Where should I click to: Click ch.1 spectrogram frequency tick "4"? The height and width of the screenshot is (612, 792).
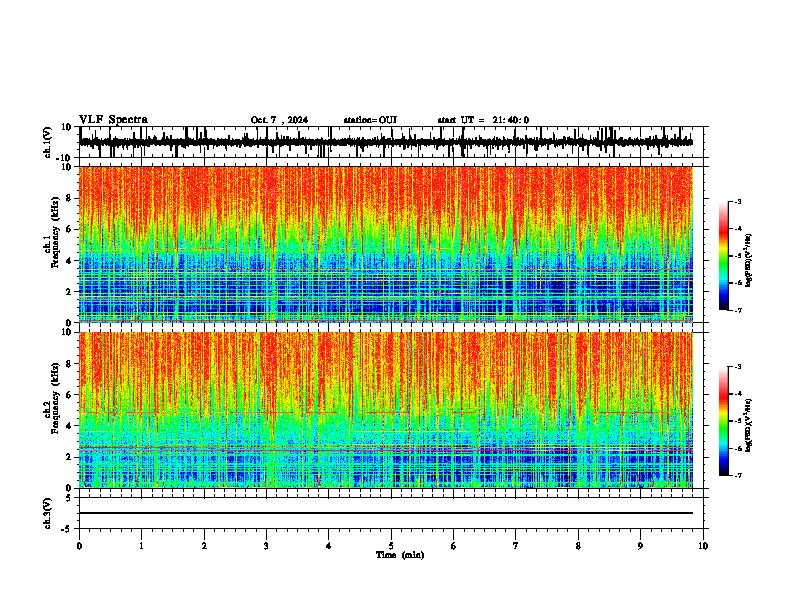[70, 261]
